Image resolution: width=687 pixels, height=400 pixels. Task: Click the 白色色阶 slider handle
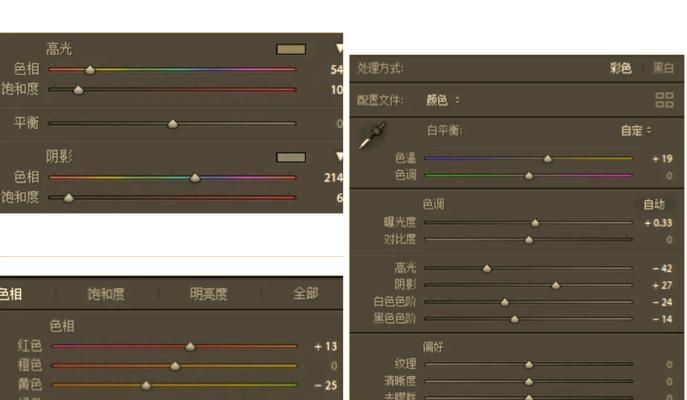click(505, 302)
